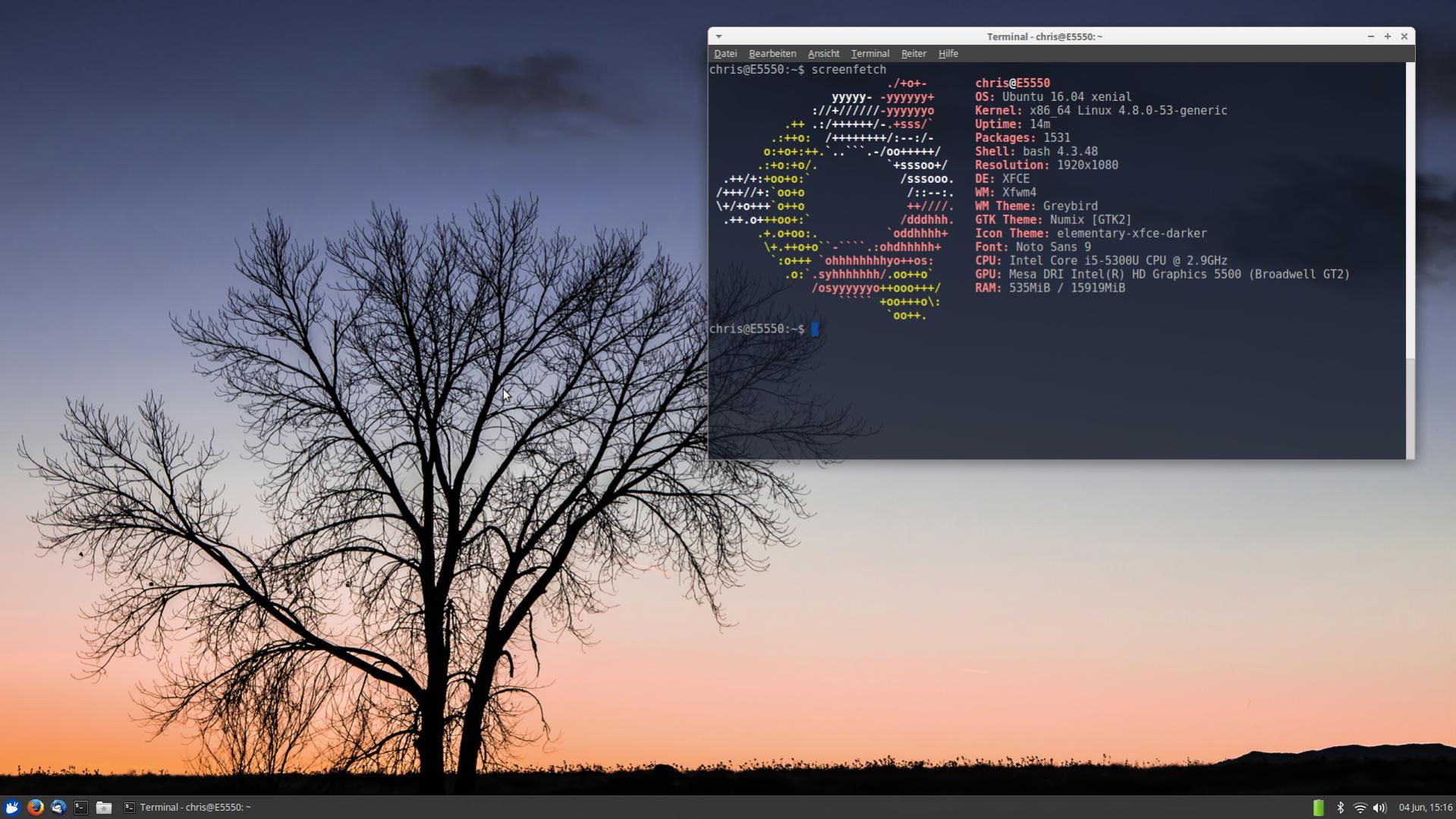1456x819 pixels.
Task: Click the 'screenfetch' command text
Action: [848, 70]
